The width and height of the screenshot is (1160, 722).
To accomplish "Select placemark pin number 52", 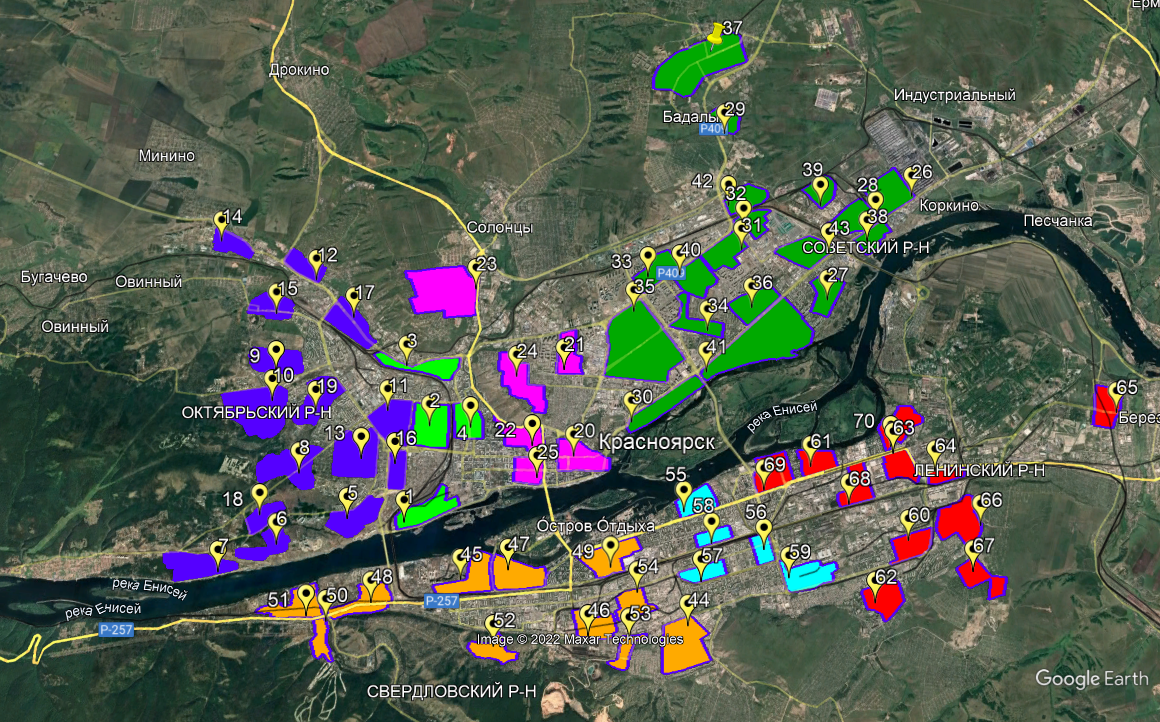I will point(492,625).
